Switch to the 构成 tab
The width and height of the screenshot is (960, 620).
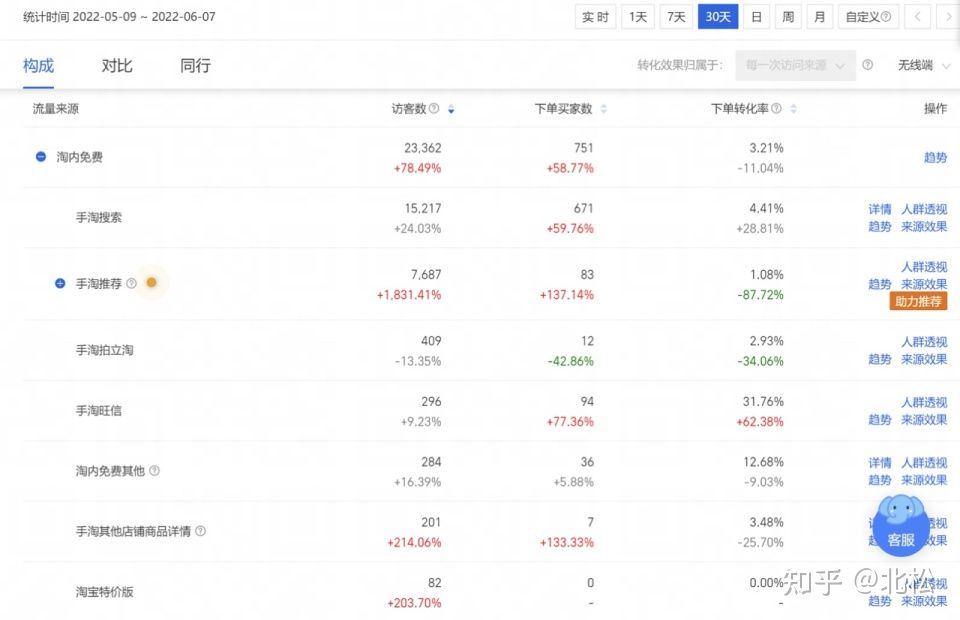pos(39,65)
